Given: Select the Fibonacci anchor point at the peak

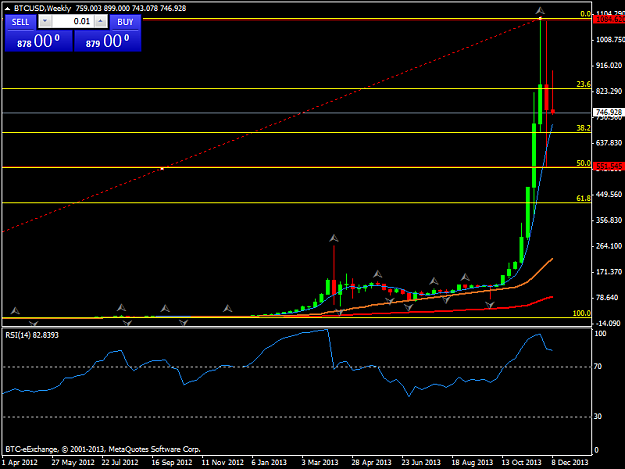Looking at the screenshot, I should click(x=540, y=18).
